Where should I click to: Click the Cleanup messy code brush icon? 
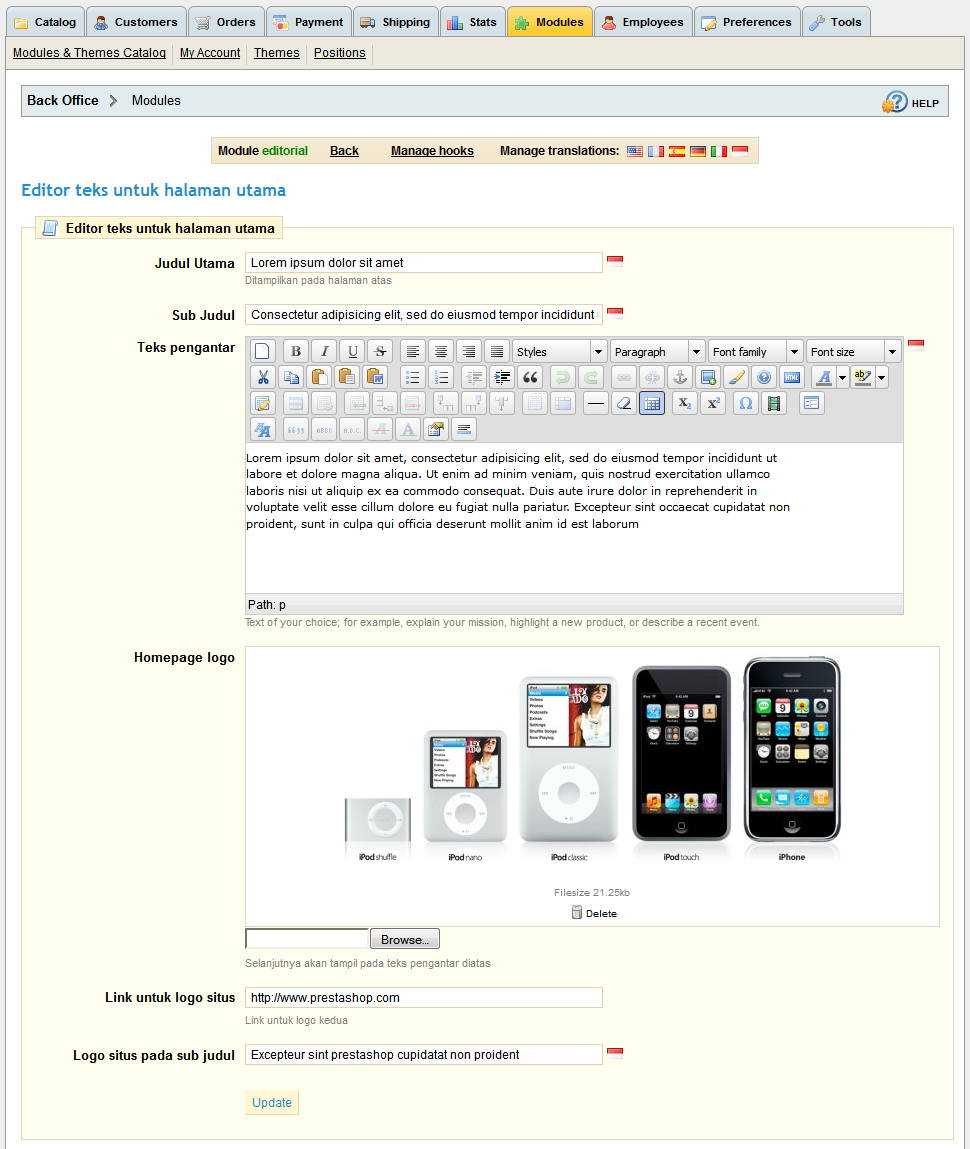(736, 377)
